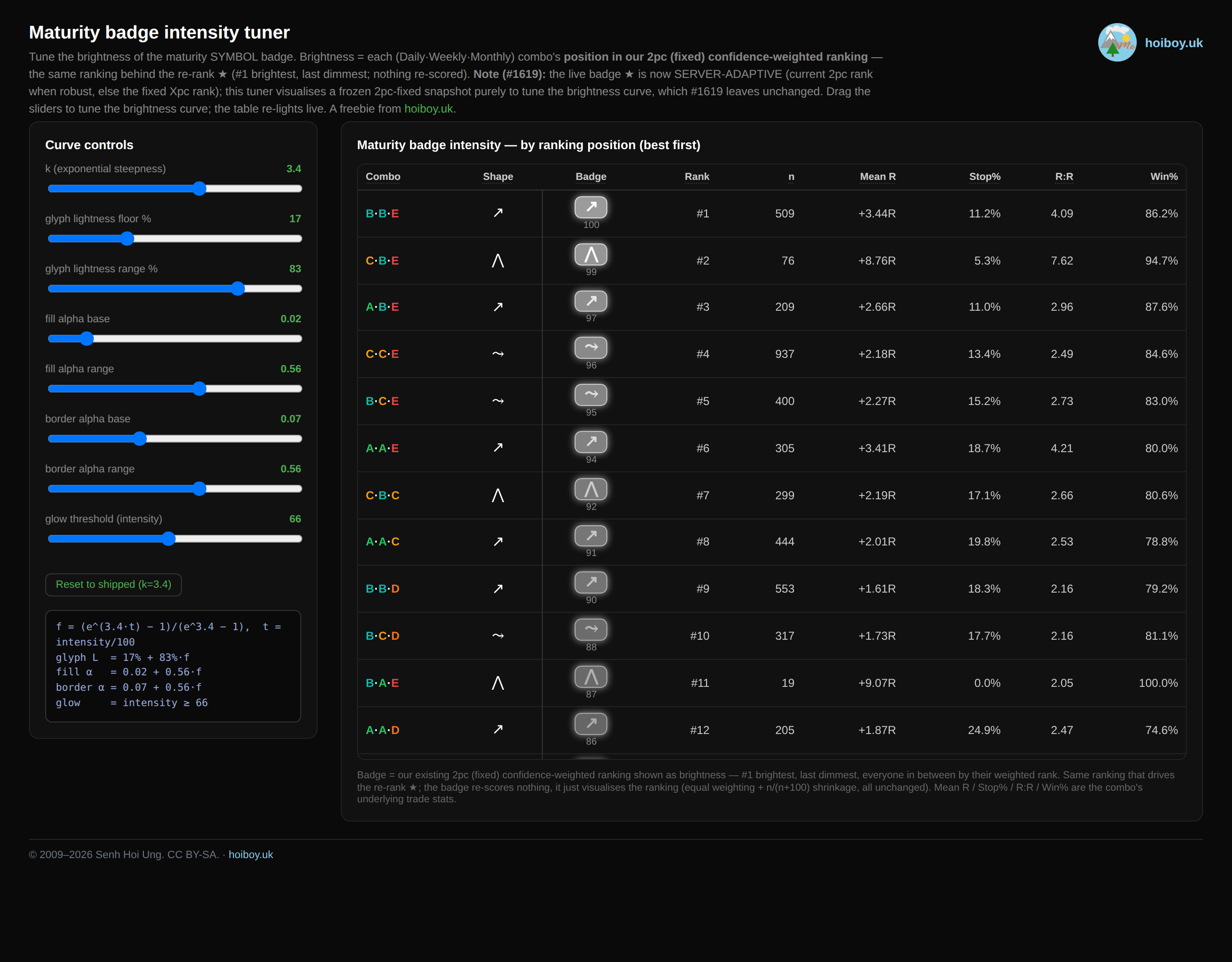Click the shape arrow glyph in B·B·E row
Viewport: 1232px width, 962px height.
[498, 213]
